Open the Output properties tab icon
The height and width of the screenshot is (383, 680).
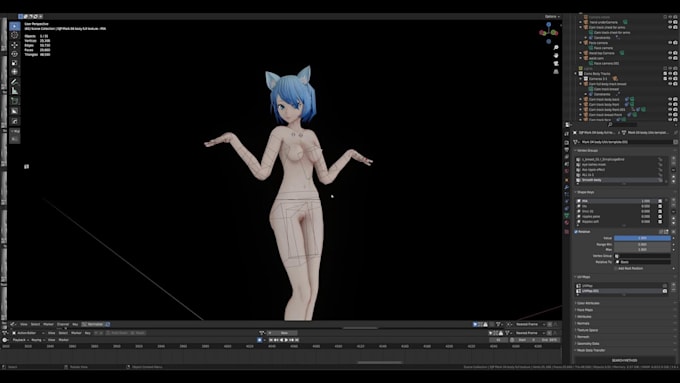tap(567, 150)
